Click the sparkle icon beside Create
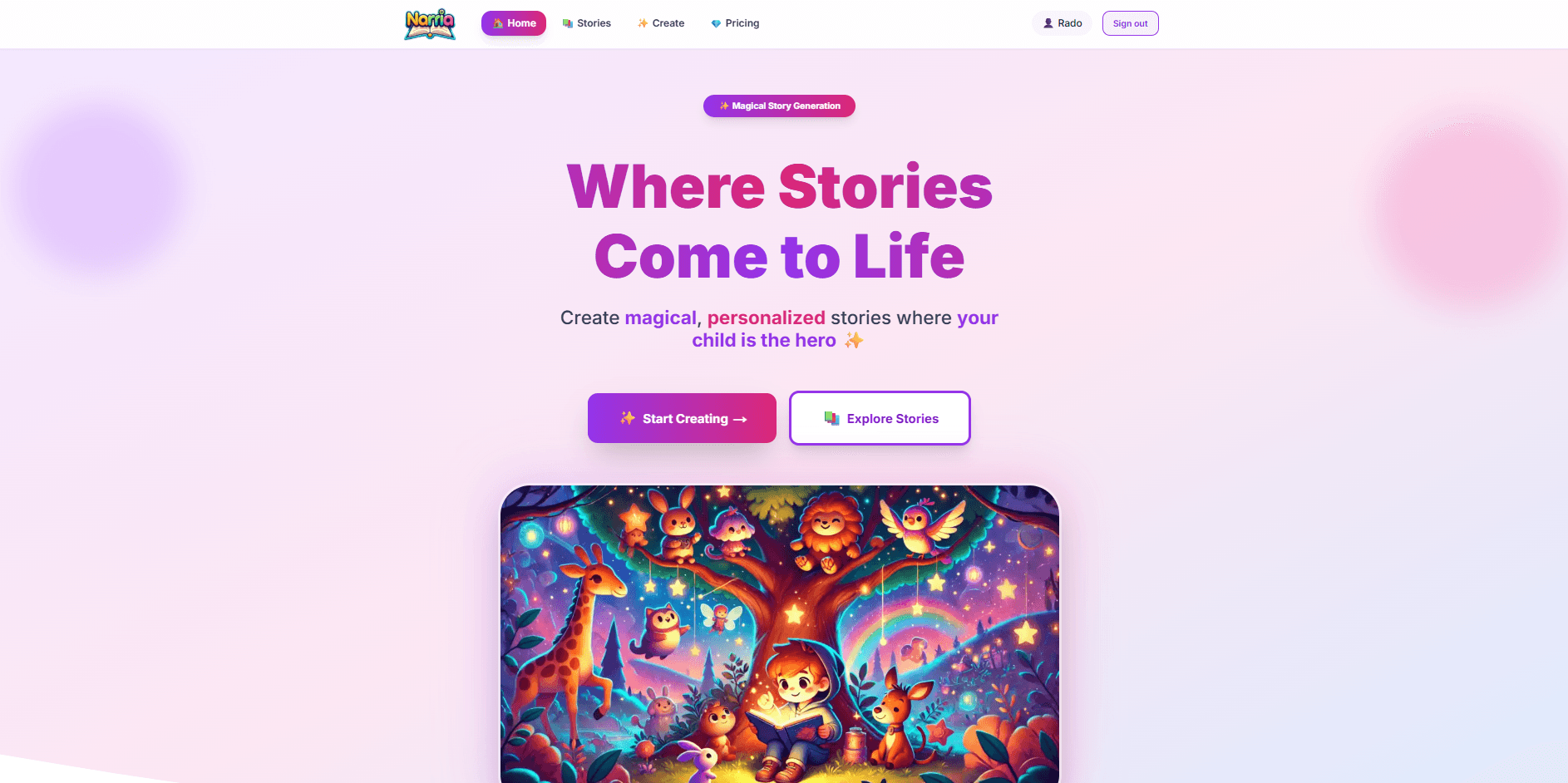Viewport: 1568px width, 783px height. 643,23
